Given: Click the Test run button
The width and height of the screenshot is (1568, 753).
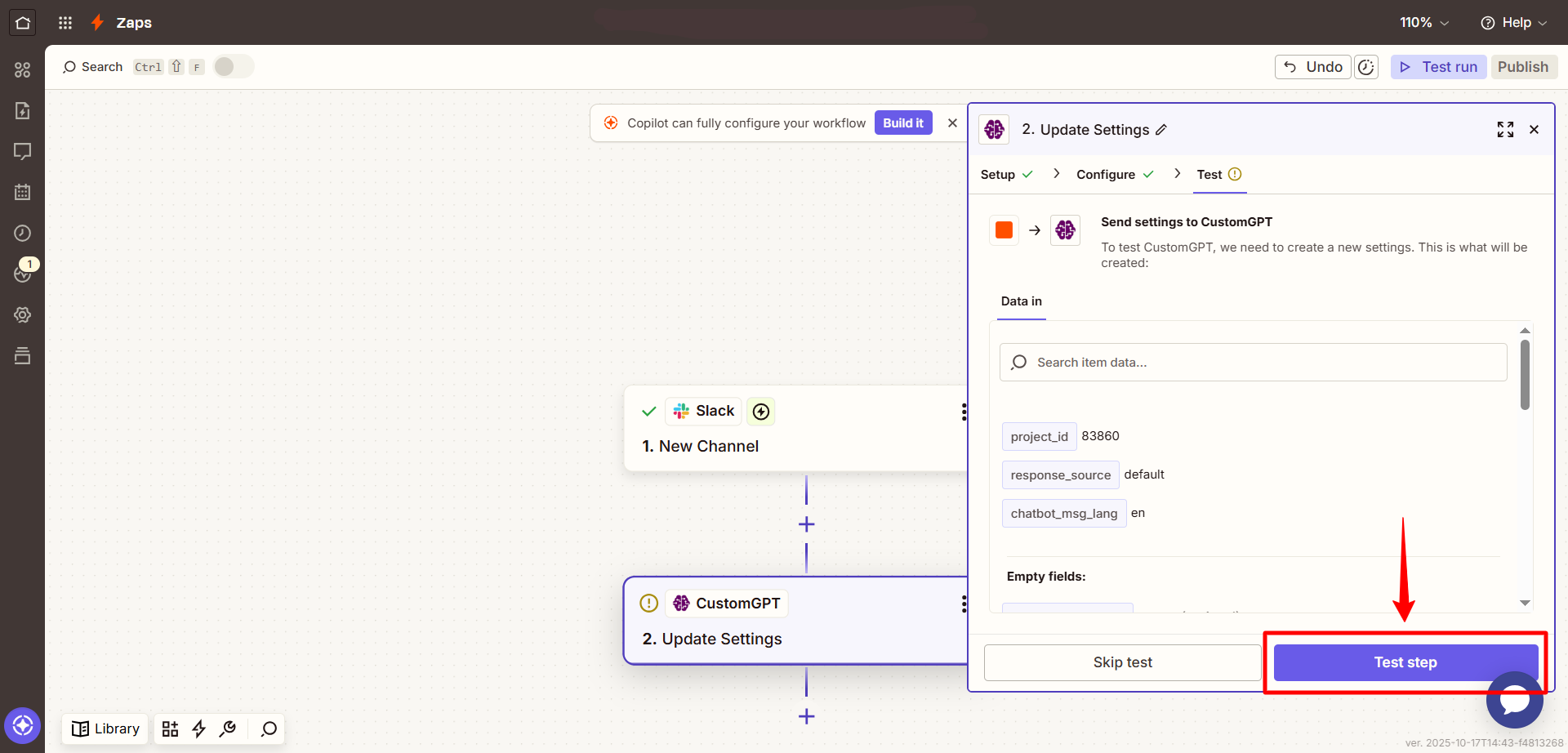Looking at the screenshot, I should click(1439, 67).
